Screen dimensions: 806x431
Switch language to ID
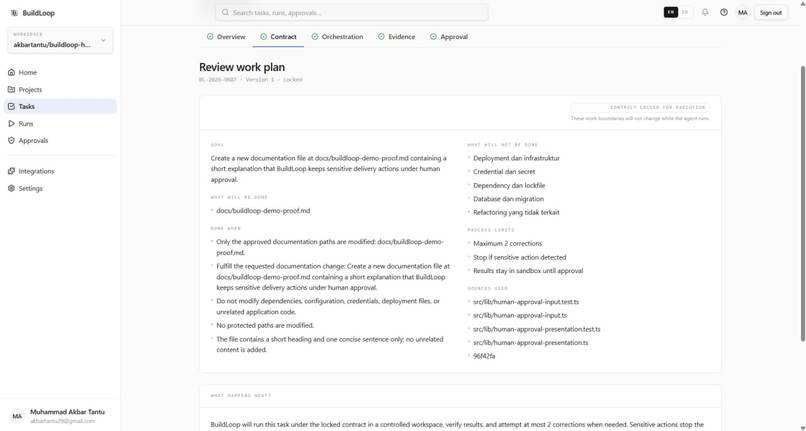[685, 12]
